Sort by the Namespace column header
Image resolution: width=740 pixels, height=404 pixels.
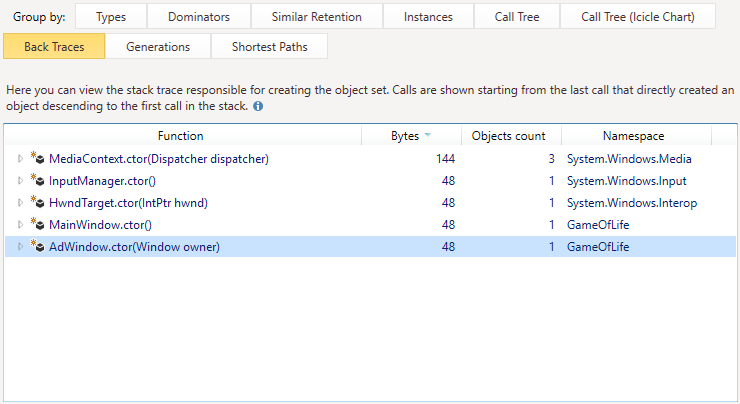point(633,135)
